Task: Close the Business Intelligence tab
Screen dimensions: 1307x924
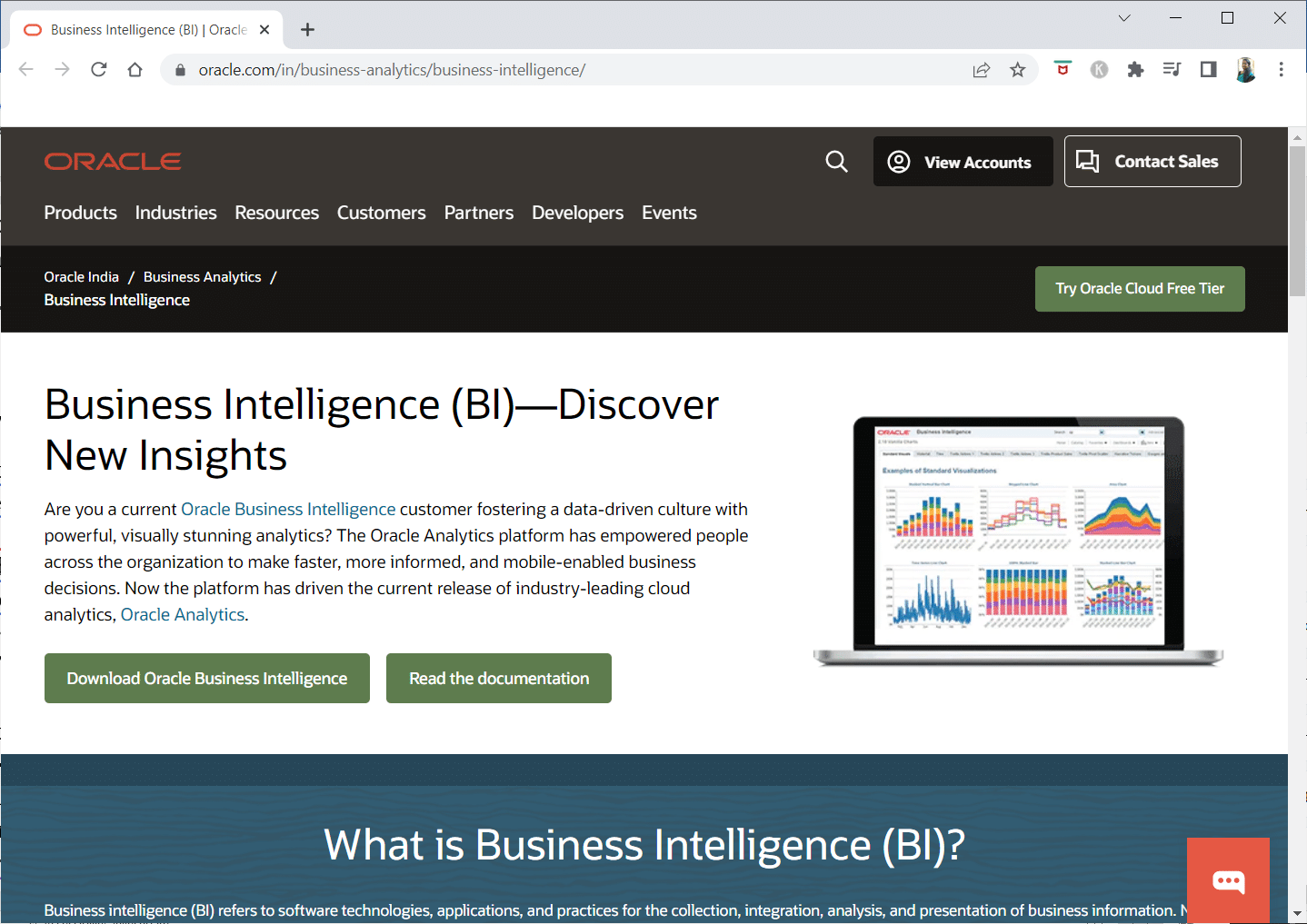Action: [264, 30]
